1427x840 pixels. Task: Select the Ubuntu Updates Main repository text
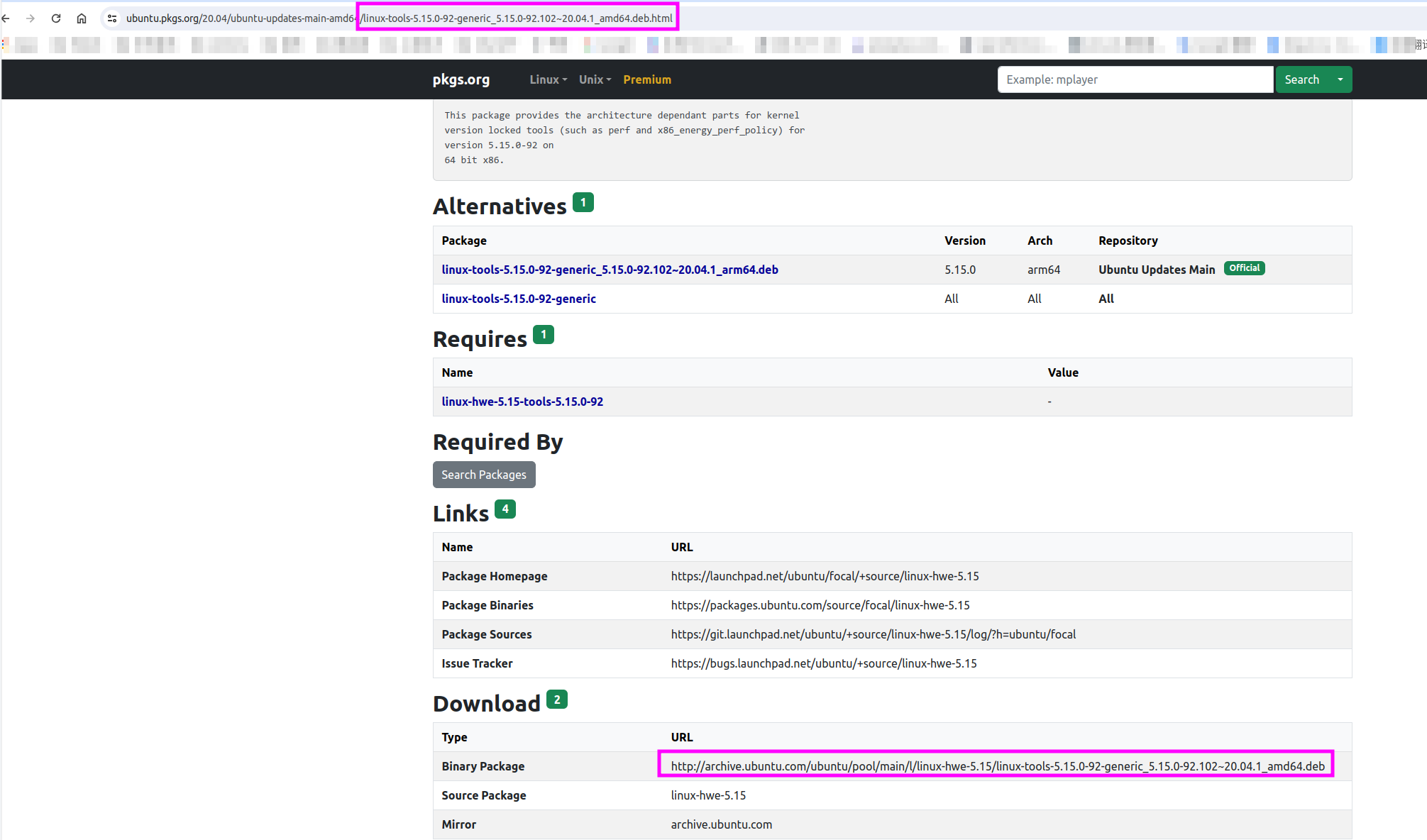coord(1157,270)
